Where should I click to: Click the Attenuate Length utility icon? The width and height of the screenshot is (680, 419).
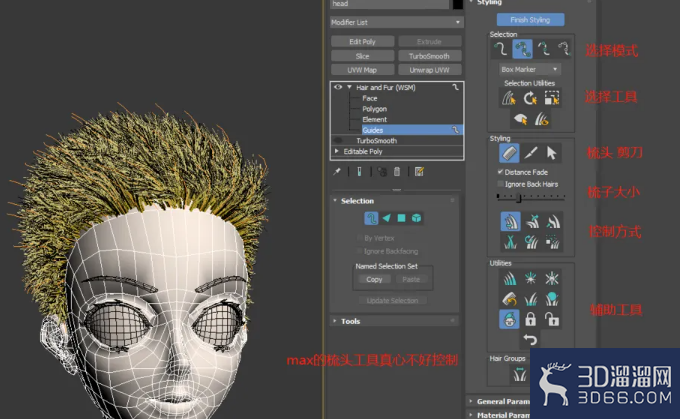point(510,278)
